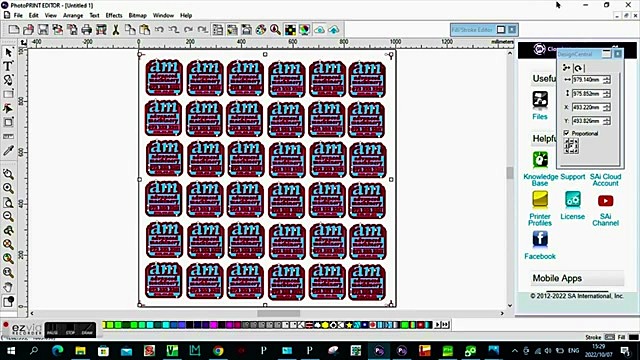This screenshot has height=360, width=640.
Task: Select the Zoom Out magnifier tool
Action: pos(8,216)
